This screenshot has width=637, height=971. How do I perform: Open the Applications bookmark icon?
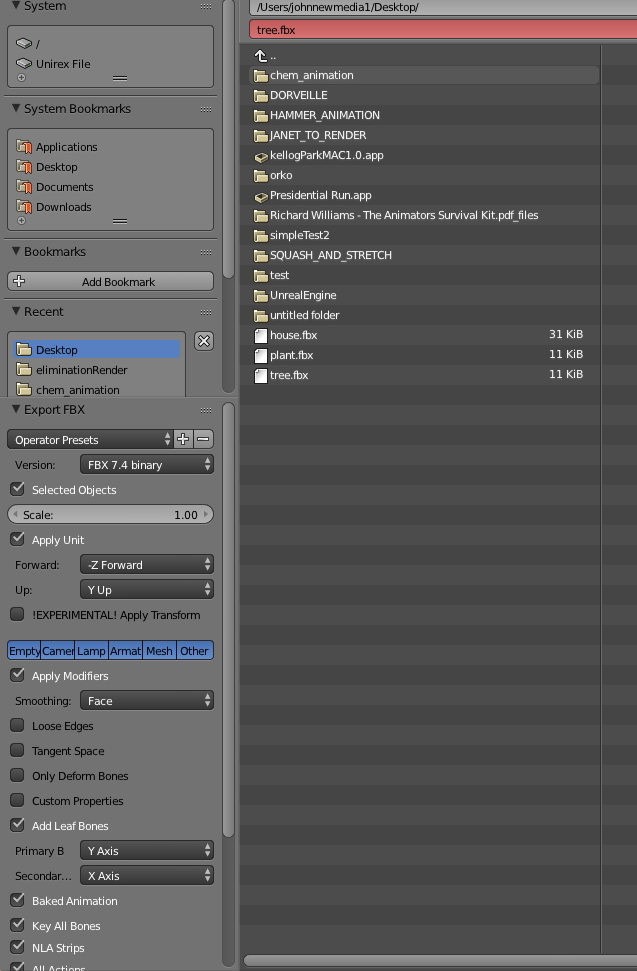pyautogui.click(x=25, y=147)
